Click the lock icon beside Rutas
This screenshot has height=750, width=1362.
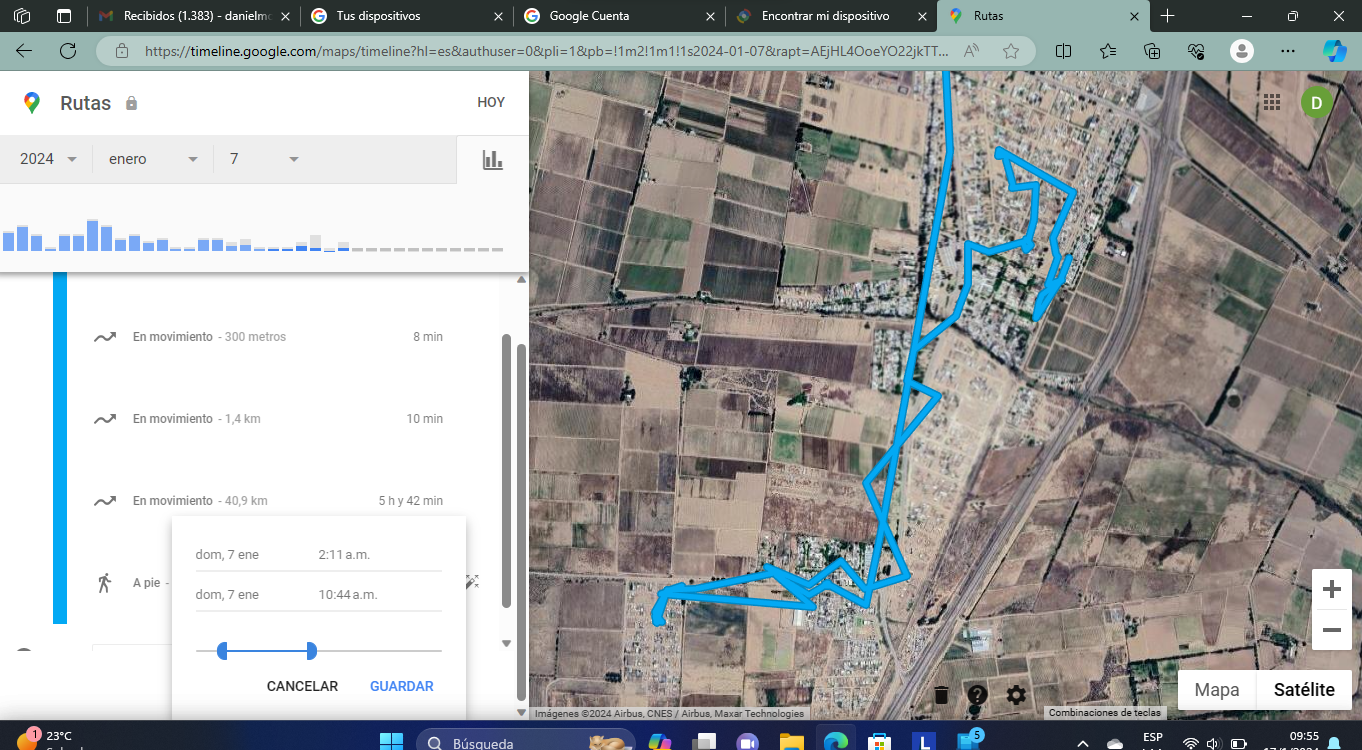[x=131, y=103]
